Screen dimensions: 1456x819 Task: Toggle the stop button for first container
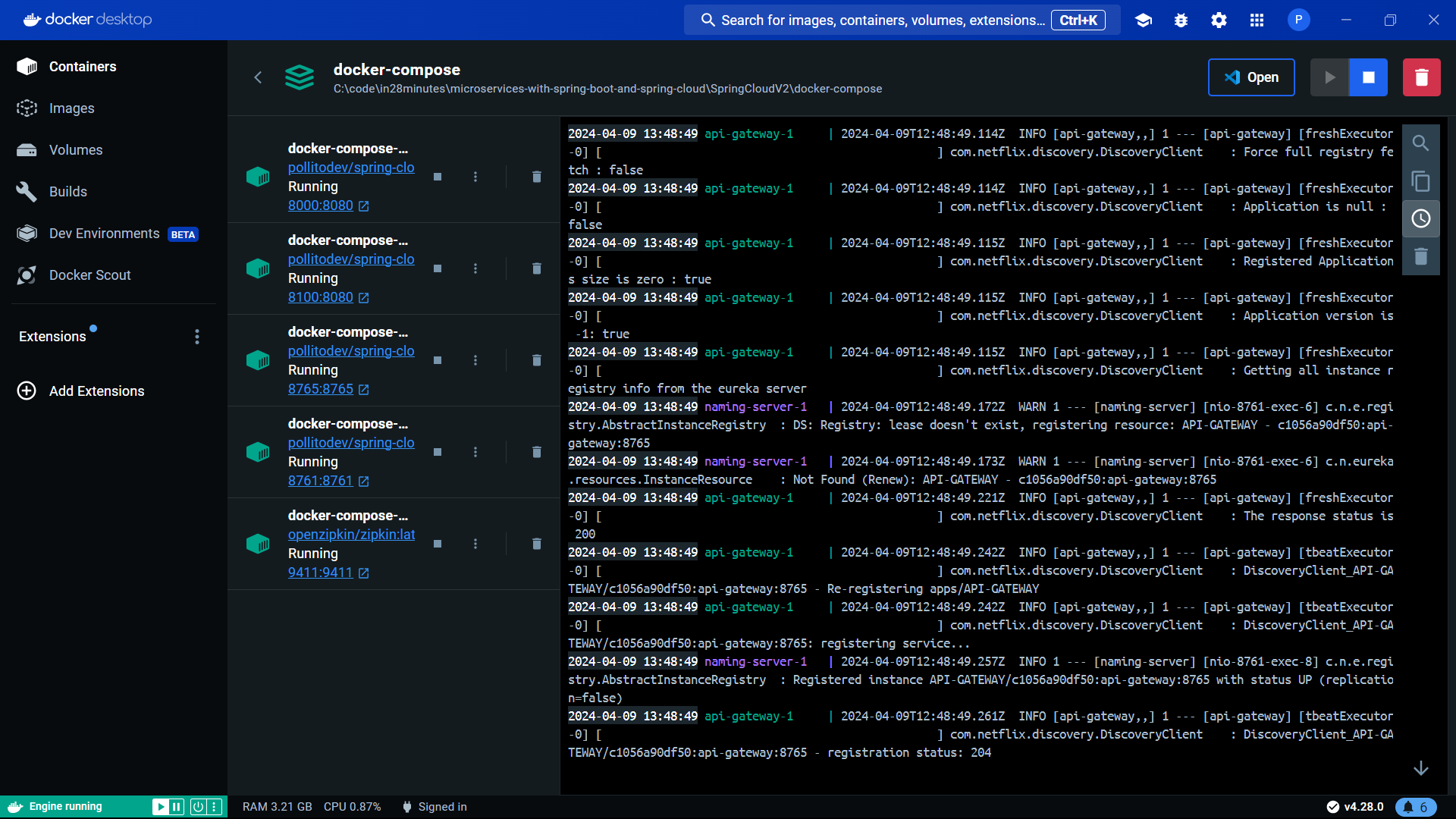click(x=437, y=177)
